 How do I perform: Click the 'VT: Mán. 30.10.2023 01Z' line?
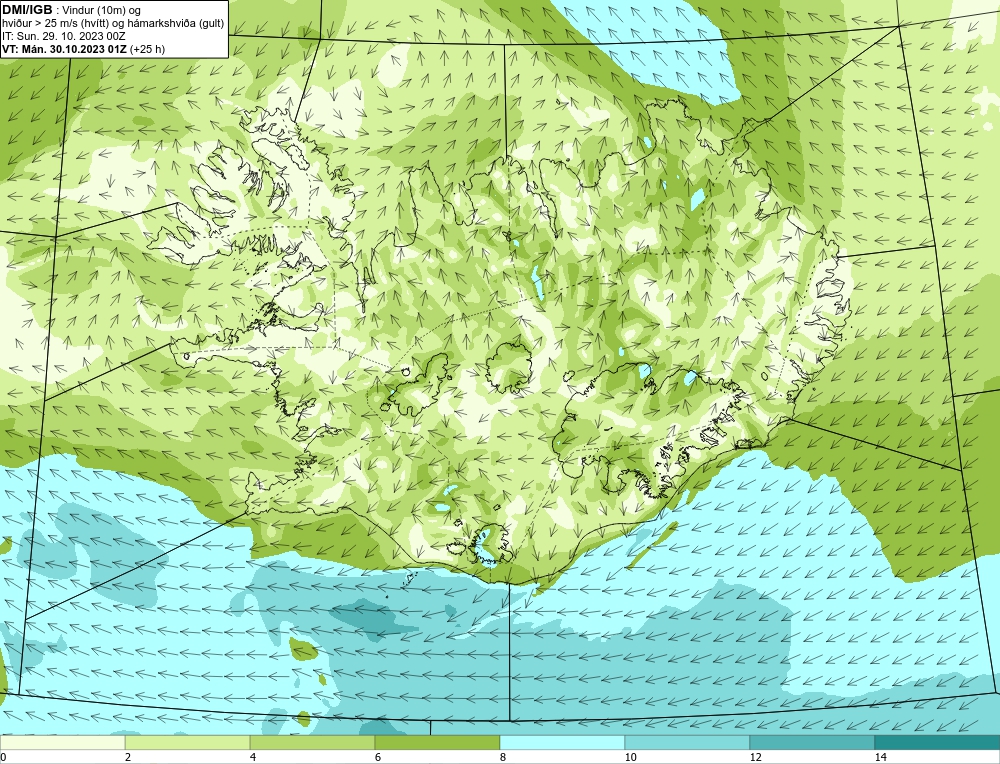84,49
